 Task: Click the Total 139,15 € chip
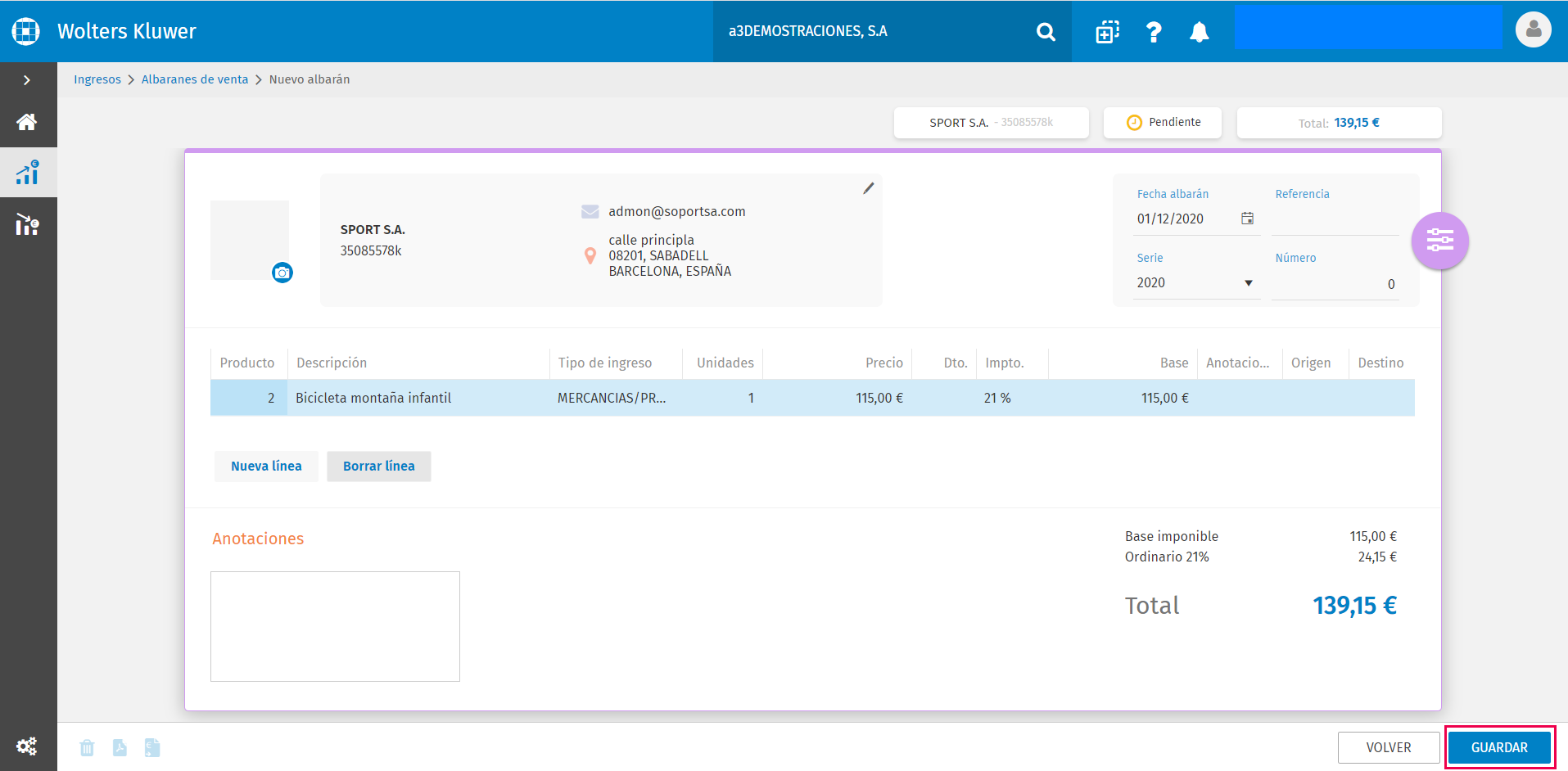click(x=1339, y=123)
